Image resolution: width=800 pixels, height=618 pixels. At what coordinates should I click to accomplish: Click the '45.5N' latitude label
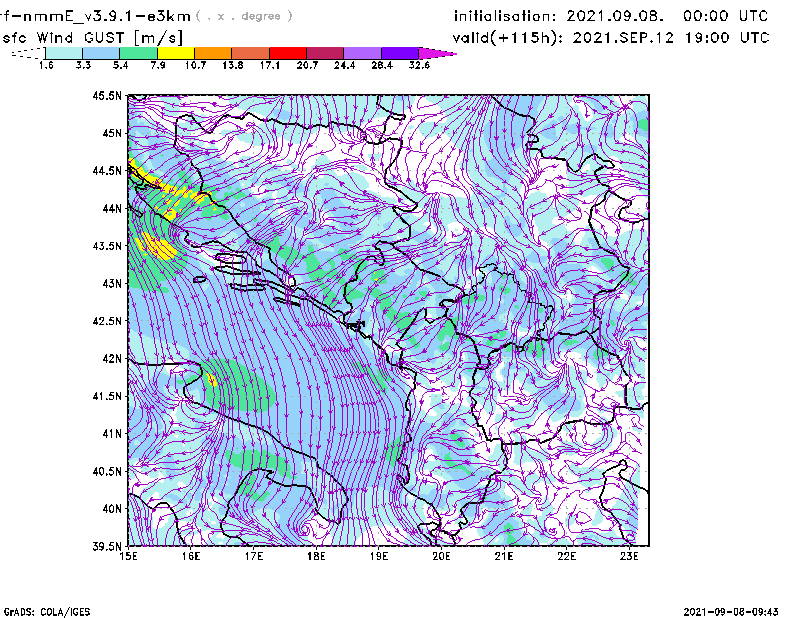tap(107, 95)
